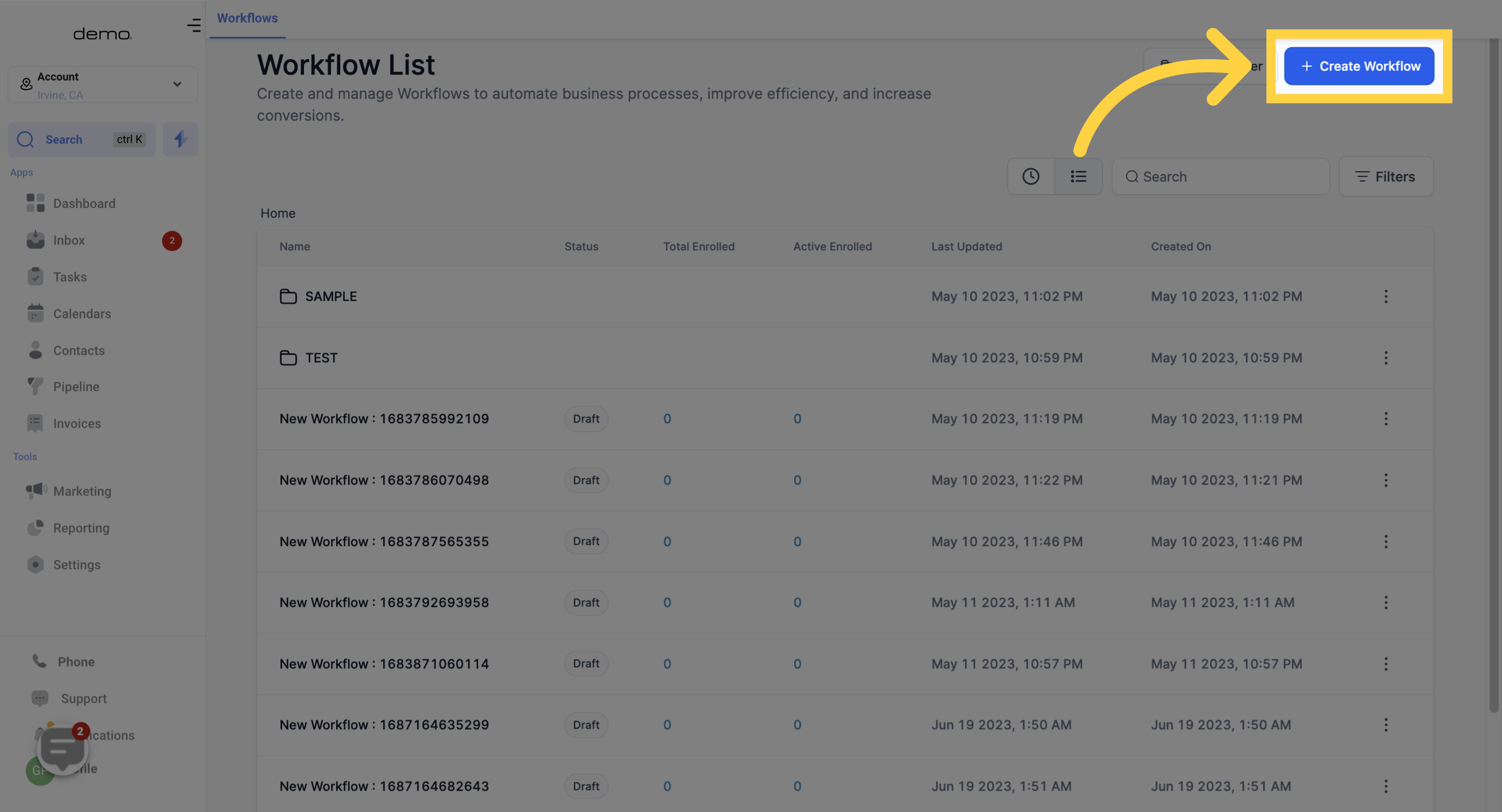Open Settings from the sidebar
This screenshot has width=1502, height=812.
(64, 564)
